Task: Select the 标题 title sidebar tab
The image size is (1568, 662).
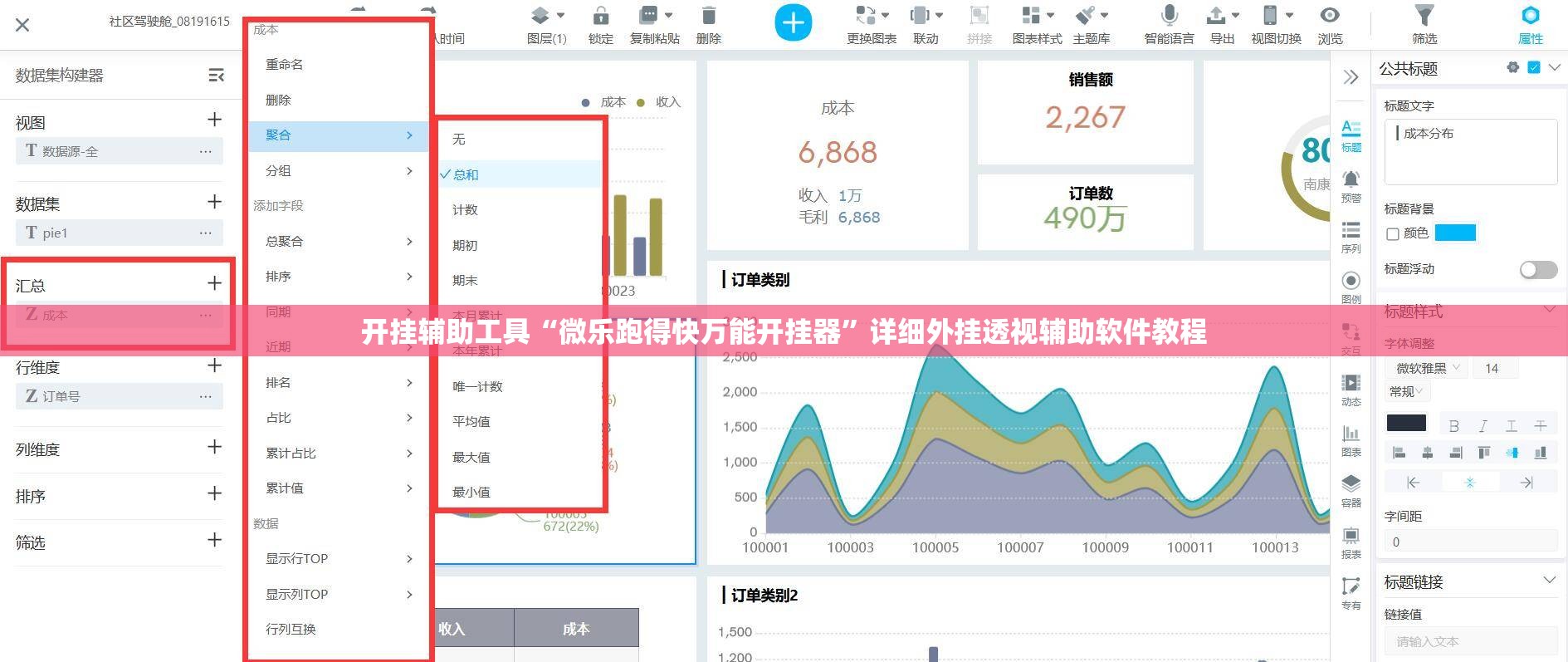Action: coord(1351,136)
